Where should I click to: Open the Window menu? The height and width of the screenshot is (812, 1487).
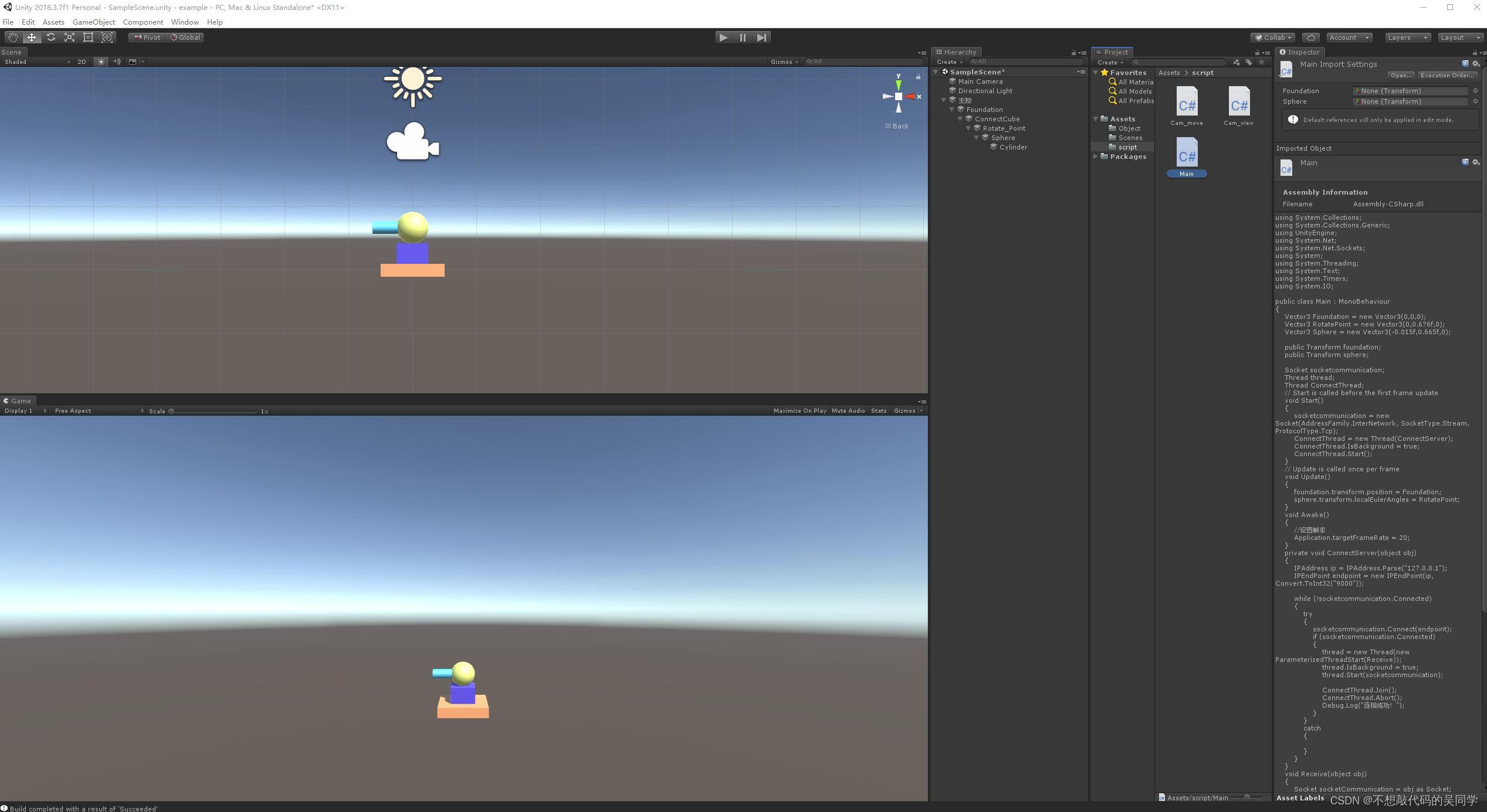click(x=185, y=22)
